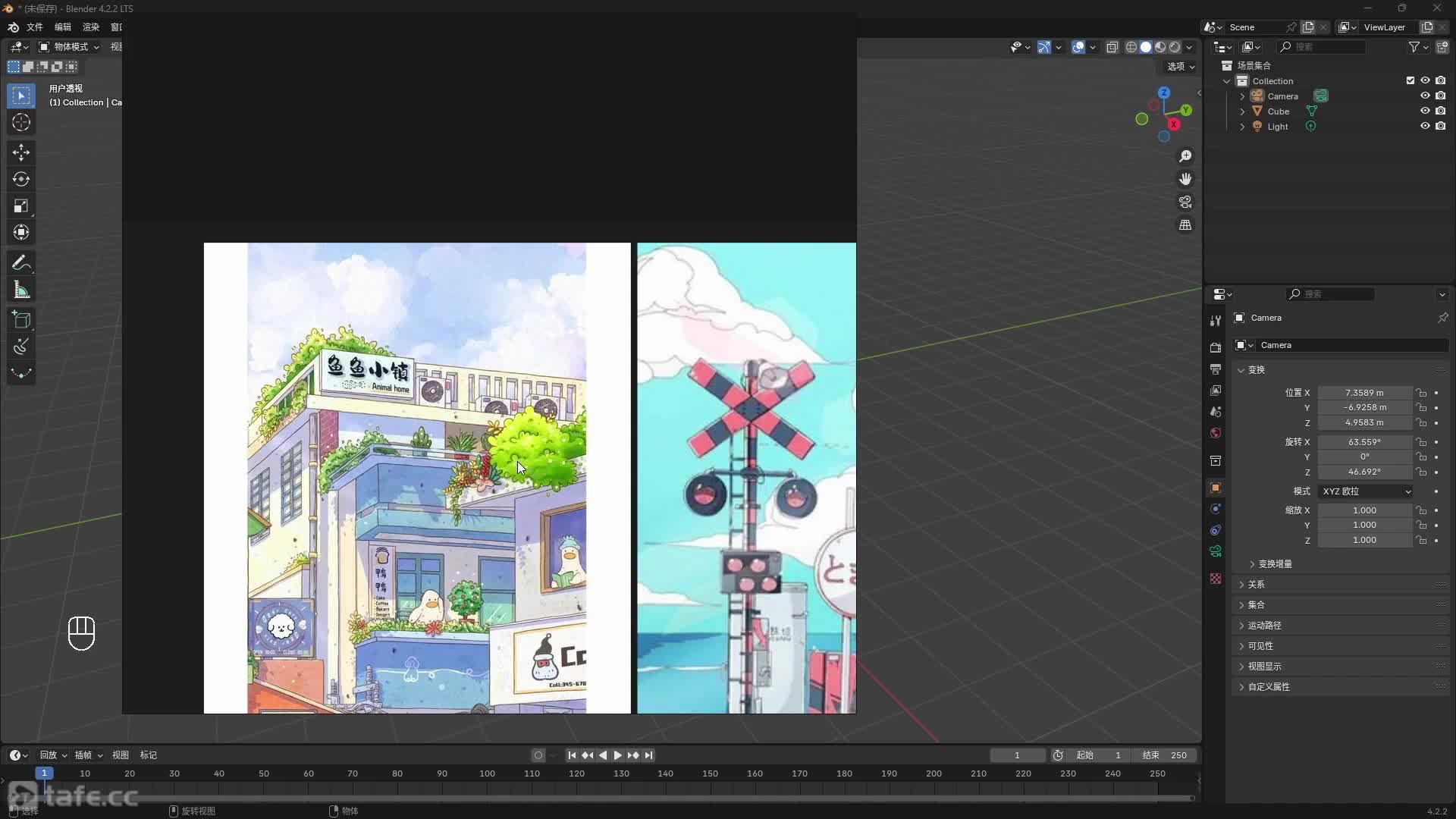The height and width of the screenshot is (819, 1456).
Task: Hide the Camera object in outliner
Action: pos(1425,96)
